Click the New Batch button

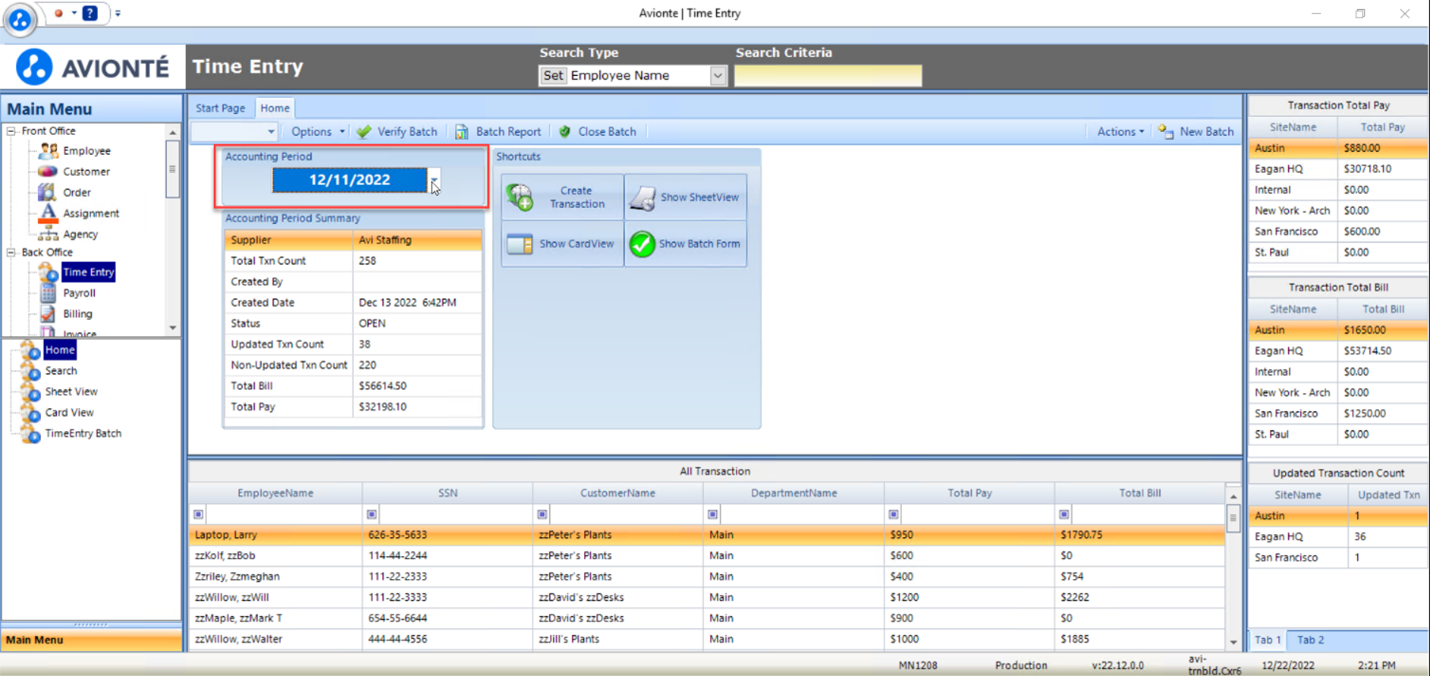point(1196,132)
